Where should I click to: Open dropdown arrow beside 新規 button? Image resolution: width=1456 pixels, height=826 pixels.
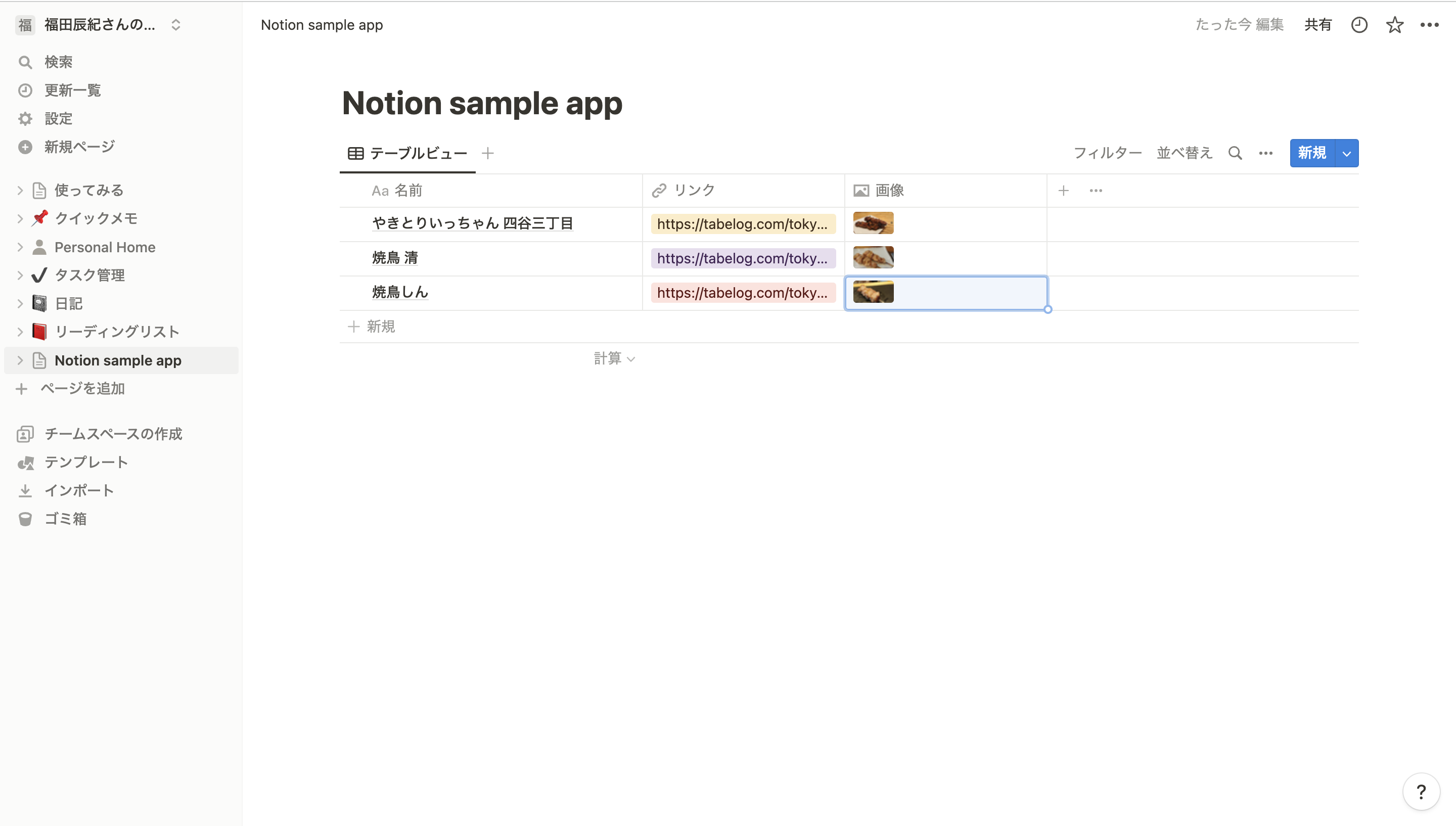1346,153
